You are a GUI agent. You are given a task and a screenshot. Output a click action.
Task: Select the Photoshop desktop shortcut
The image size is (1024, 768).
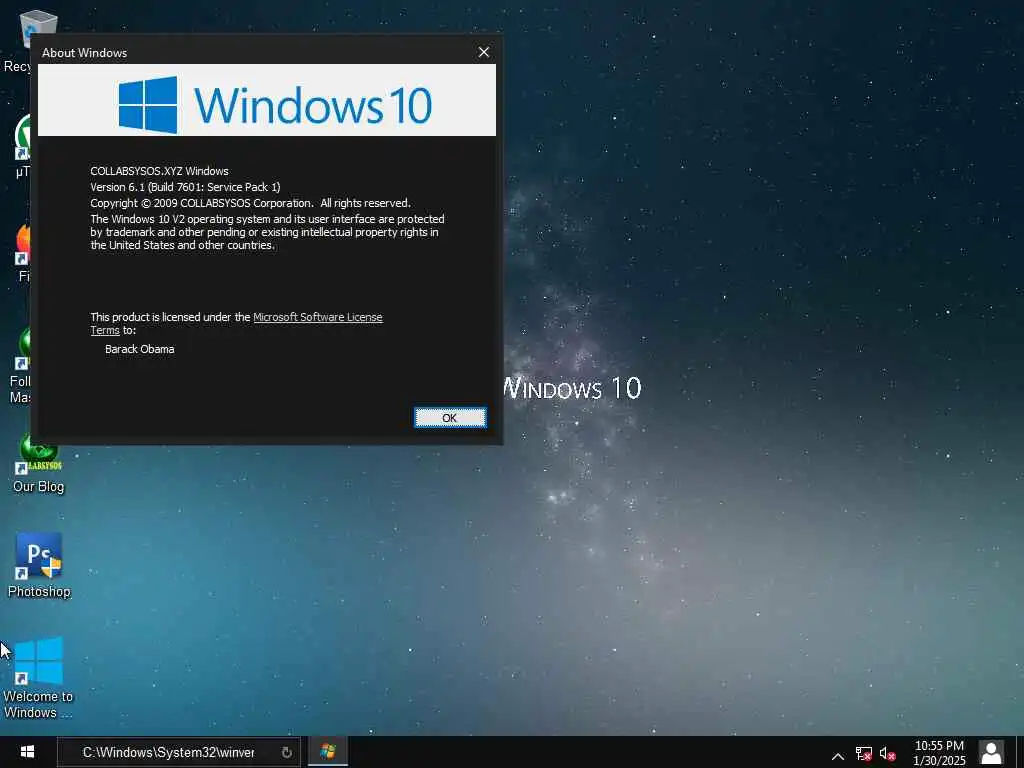[39, 566]
